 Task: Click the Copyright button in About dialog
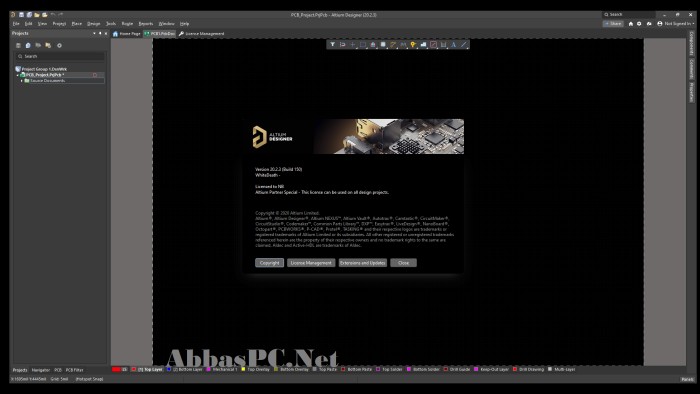click(269, 263)
